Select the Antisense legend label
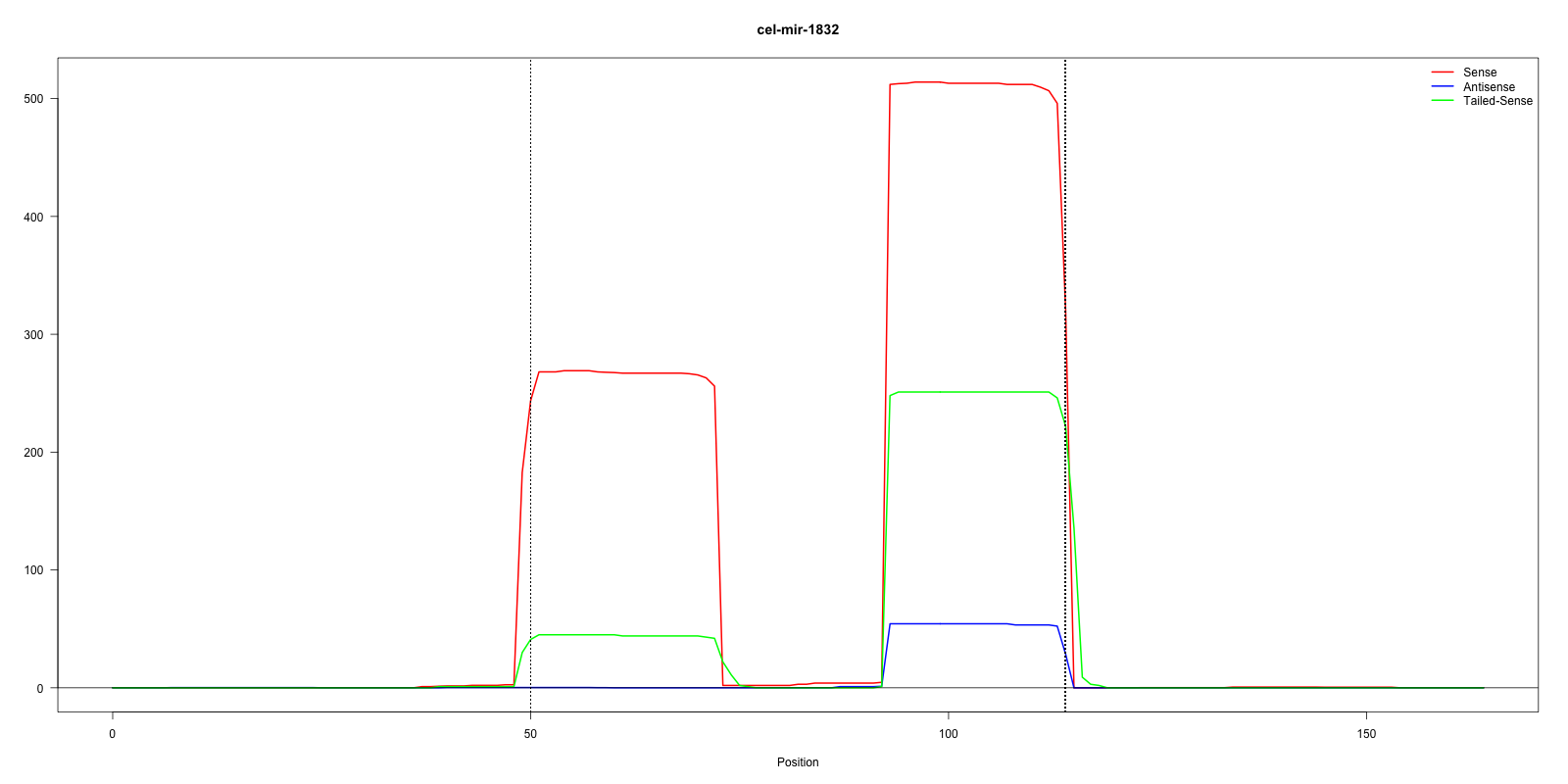Image resolution: width=1568 pixels, height=784 pixels. [x=1489, y=87]
